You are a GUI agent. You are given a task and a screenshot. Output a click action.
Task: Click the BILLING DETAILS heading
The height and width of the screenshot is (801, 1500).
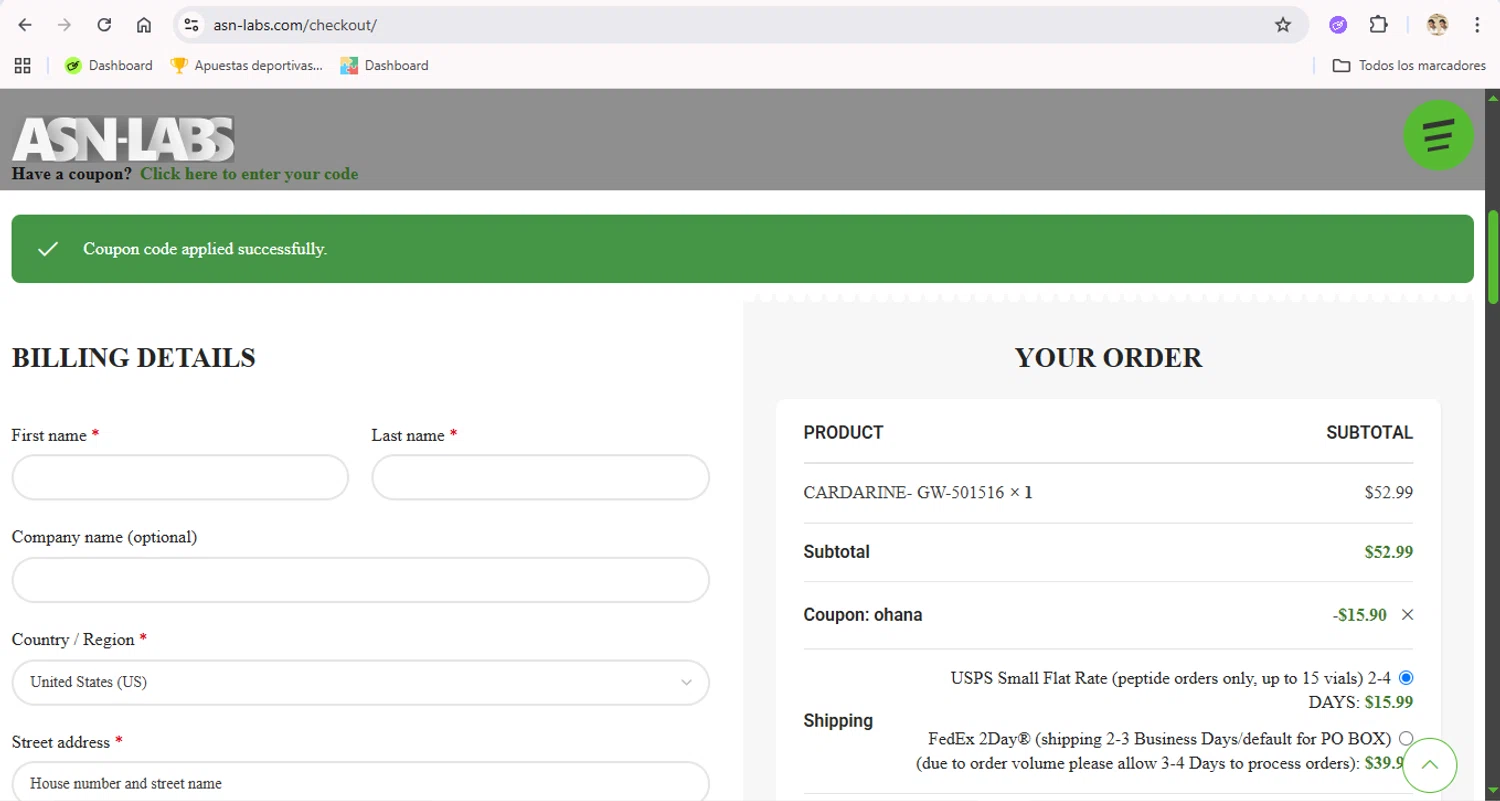[134, 358]
